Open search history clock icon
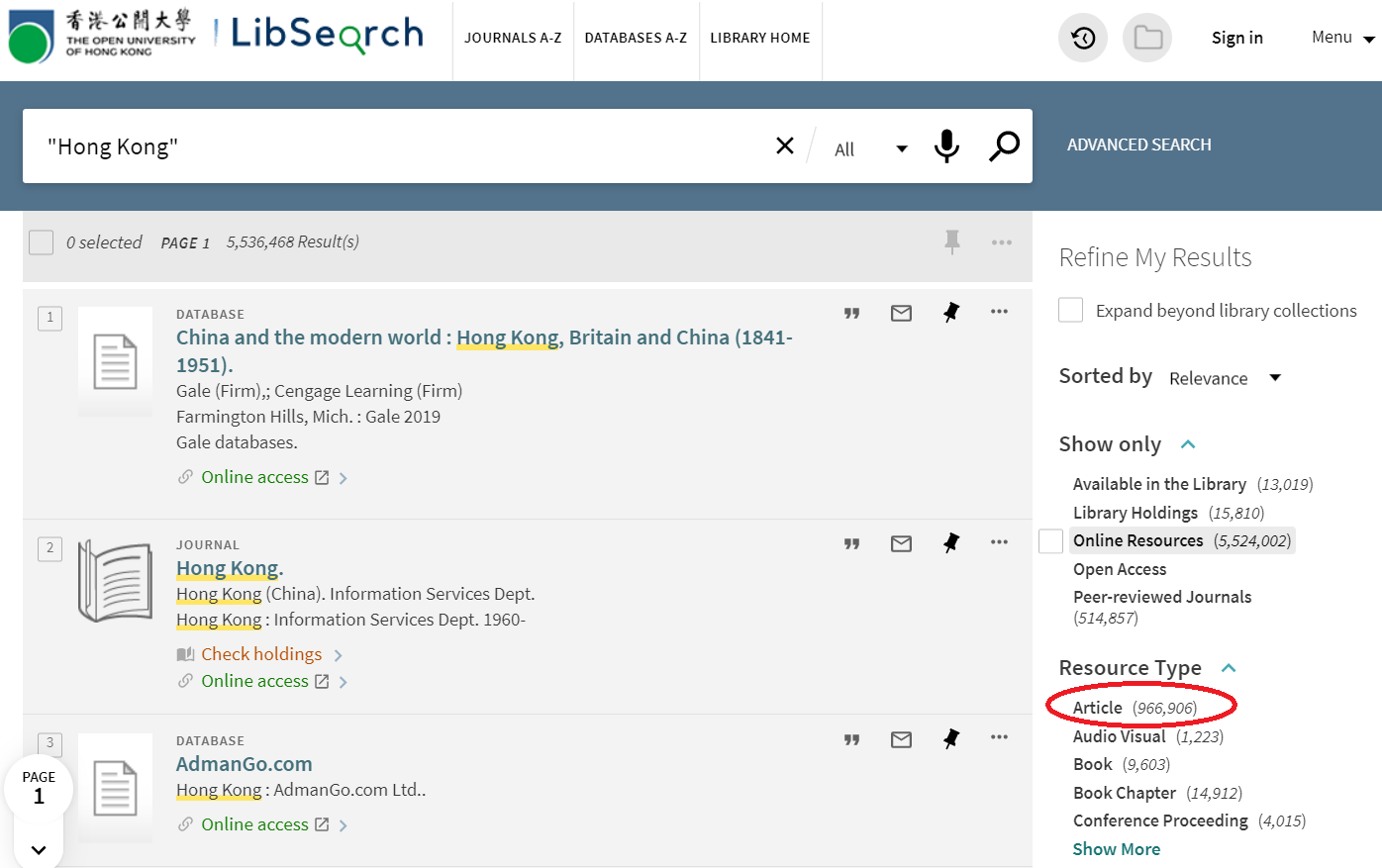Image resolution: width=1382 pixels, height=868 pixels. (x=1083, y=38)
